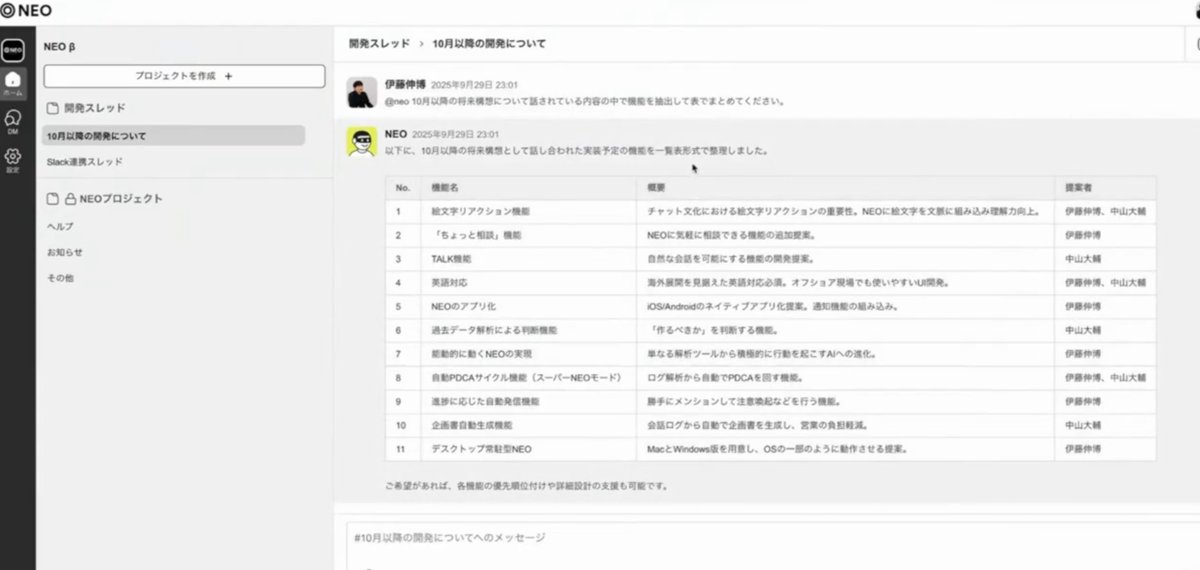Click sender name 伊藤伸博 in message

pos(406,85)
